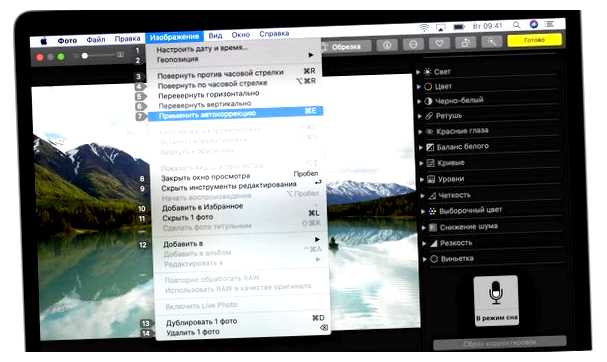Open the Apple menu
Screen dimensions: 607x362
click(x=44, y=41)
